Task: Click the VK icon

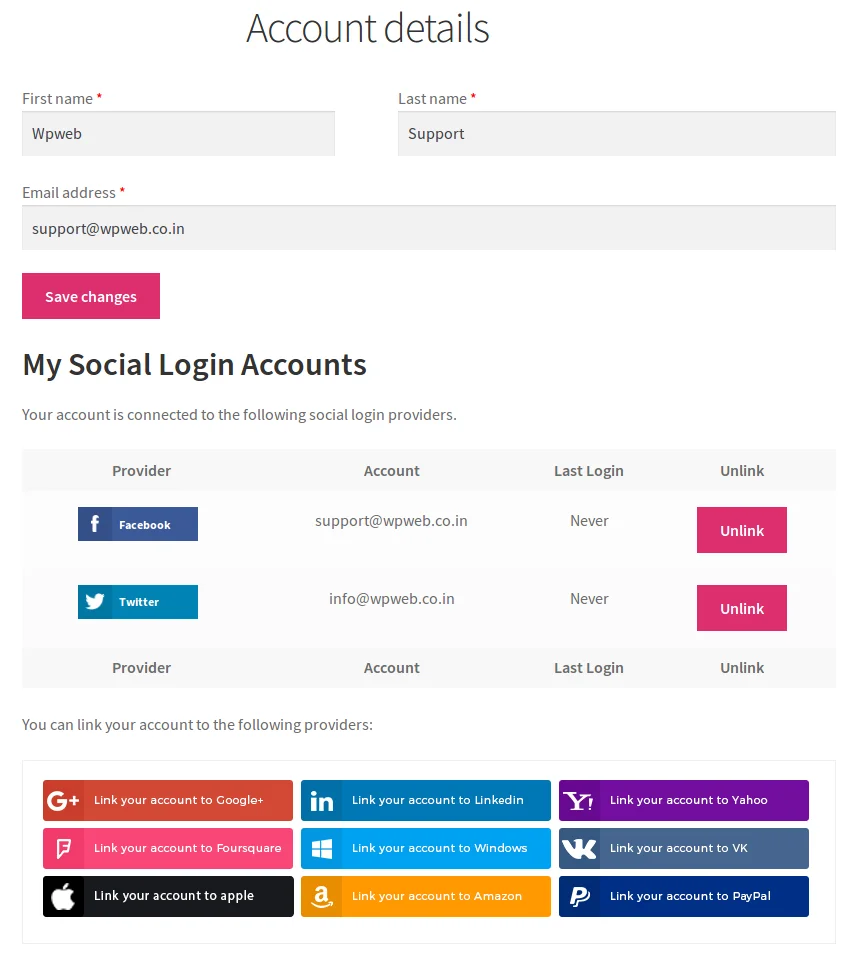Action: [x=580, y=848]
